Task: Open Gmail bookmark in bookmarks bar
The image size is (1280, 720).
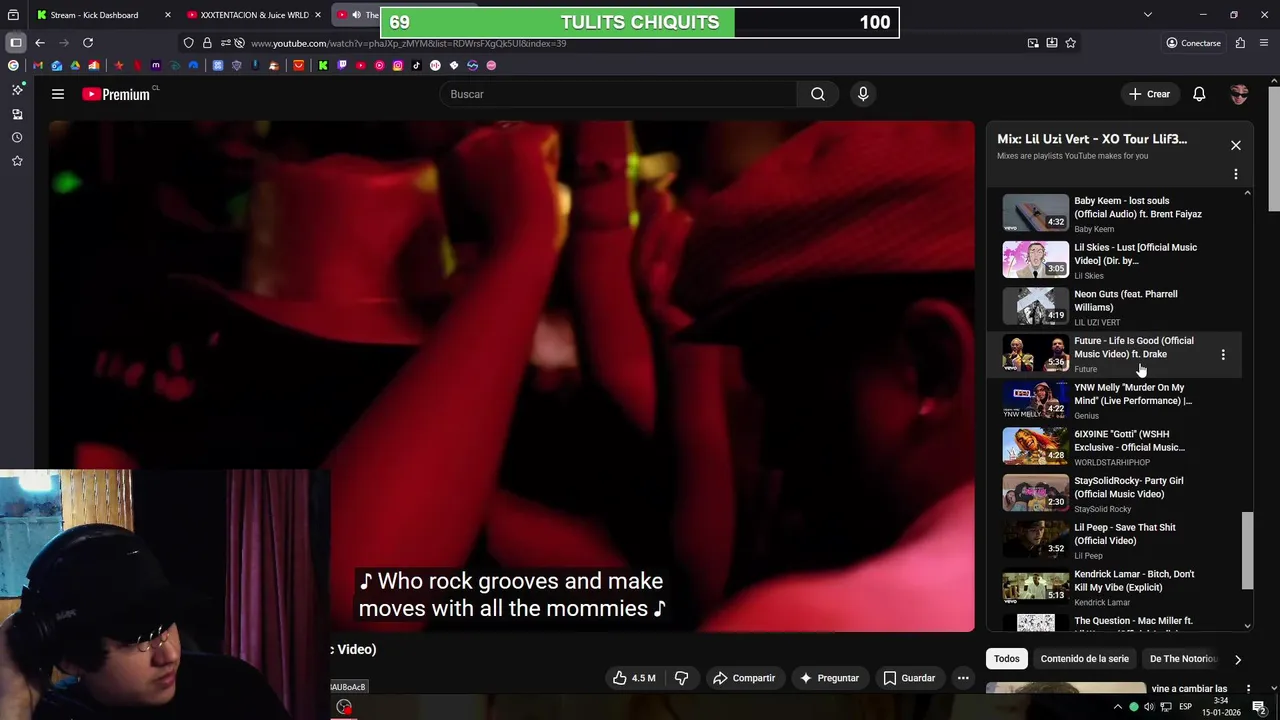Action: [x=38, y=65]
